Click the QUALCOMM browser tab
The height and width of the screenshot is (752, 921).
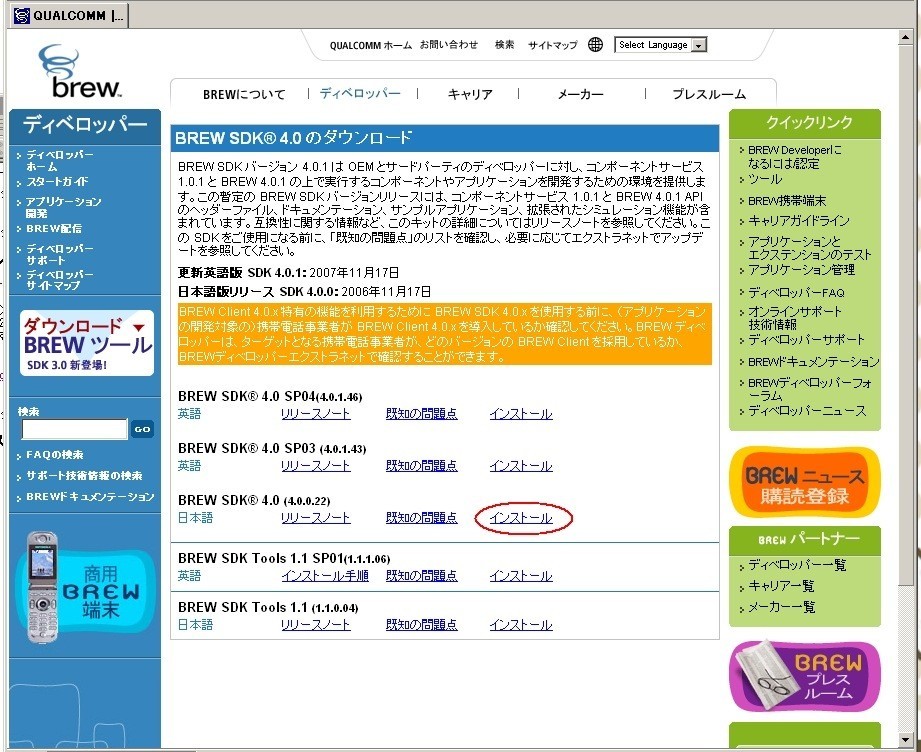69,15
